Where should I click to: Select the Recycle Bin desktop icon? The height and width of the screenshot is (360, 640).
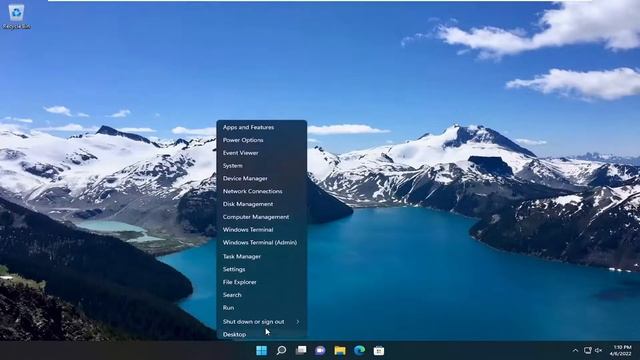click(16, 17)
